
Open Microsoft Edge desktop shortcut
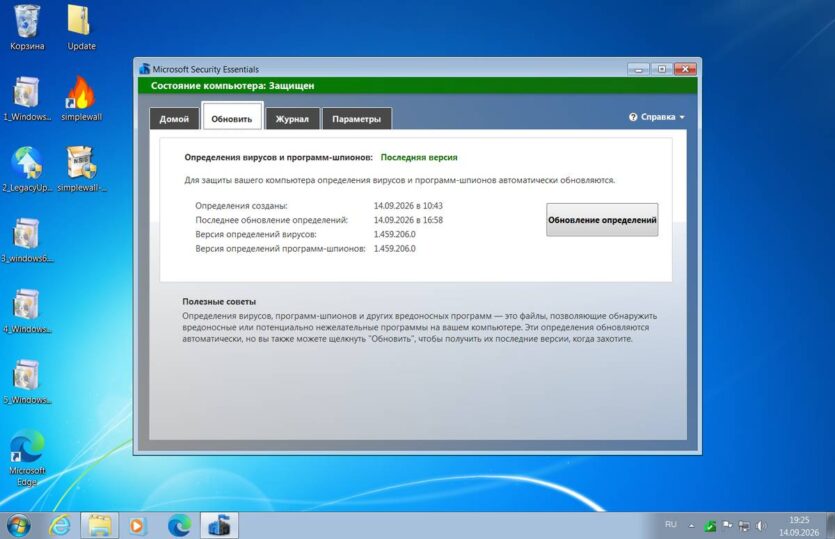click(27, 458)
